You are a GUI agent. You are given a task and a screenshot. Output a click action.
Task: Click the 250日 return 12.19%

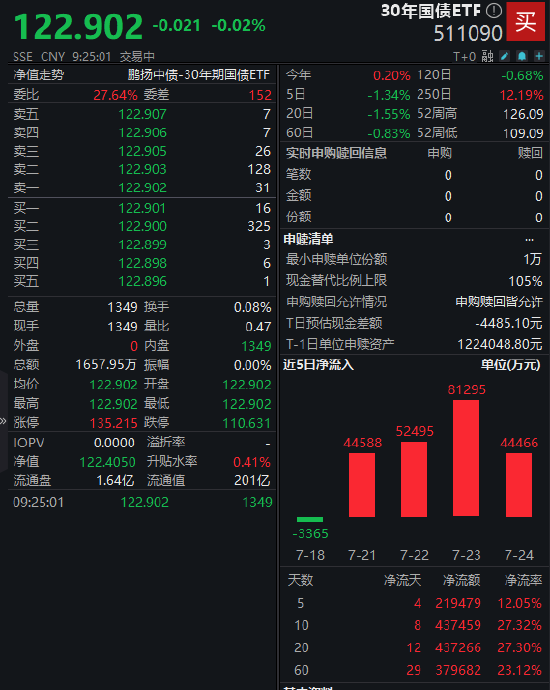point(521,95)
